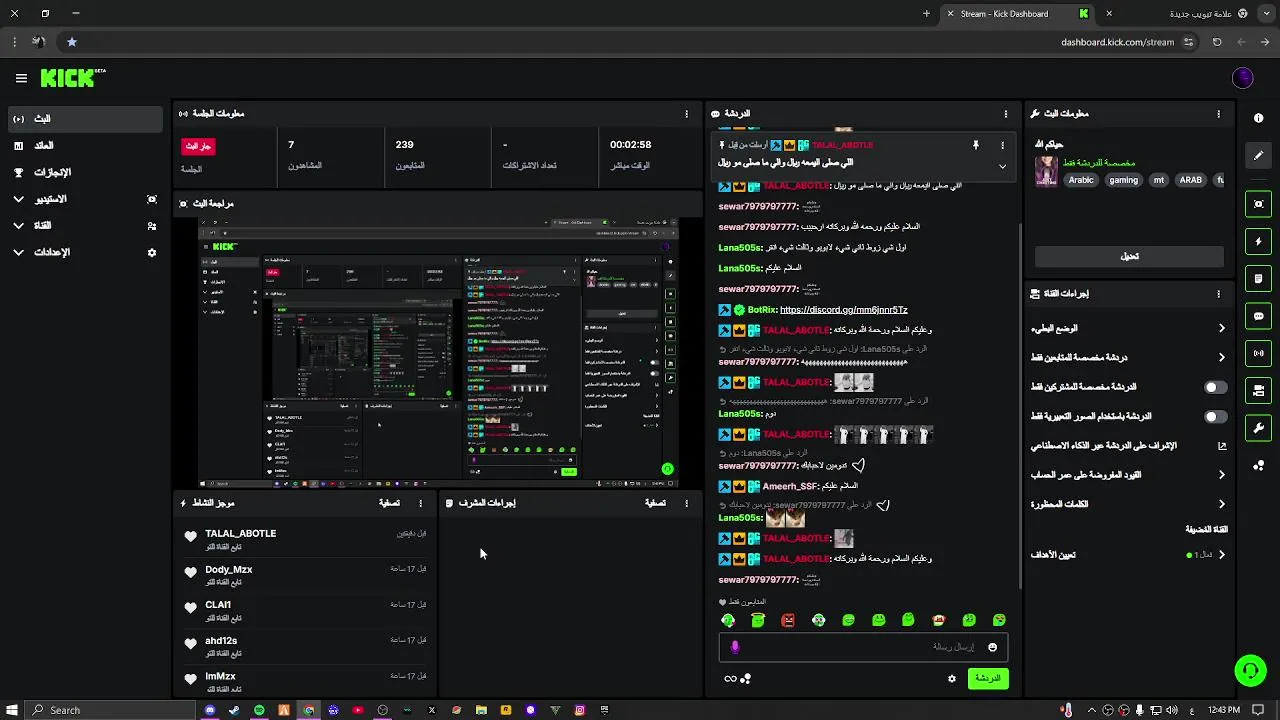The image size is (1280, 720).
Task: Click in the send message input field
Action: click(862, 647)
